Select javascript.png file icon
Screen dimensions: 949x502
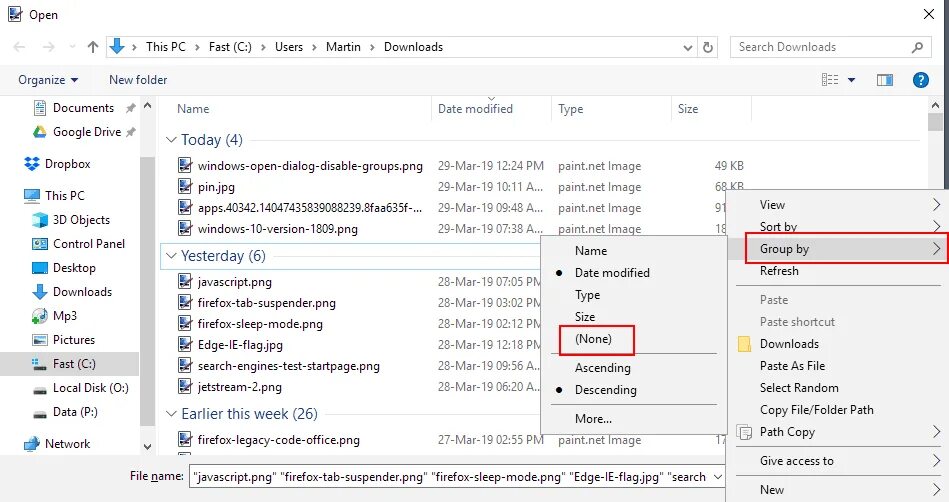[x=185, y=282]
